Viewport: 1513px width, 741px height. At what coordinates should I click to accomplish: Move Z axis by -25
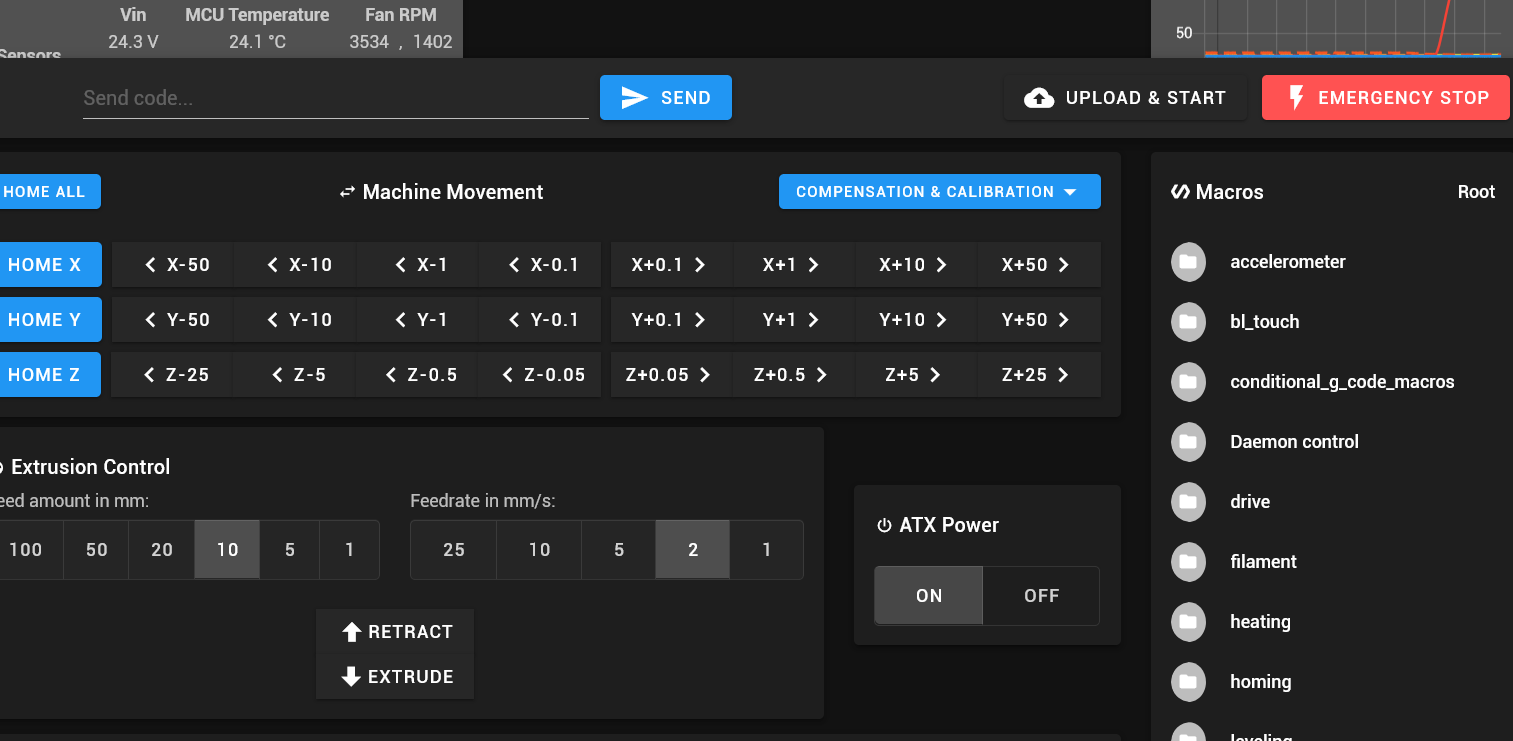(173, 375)
